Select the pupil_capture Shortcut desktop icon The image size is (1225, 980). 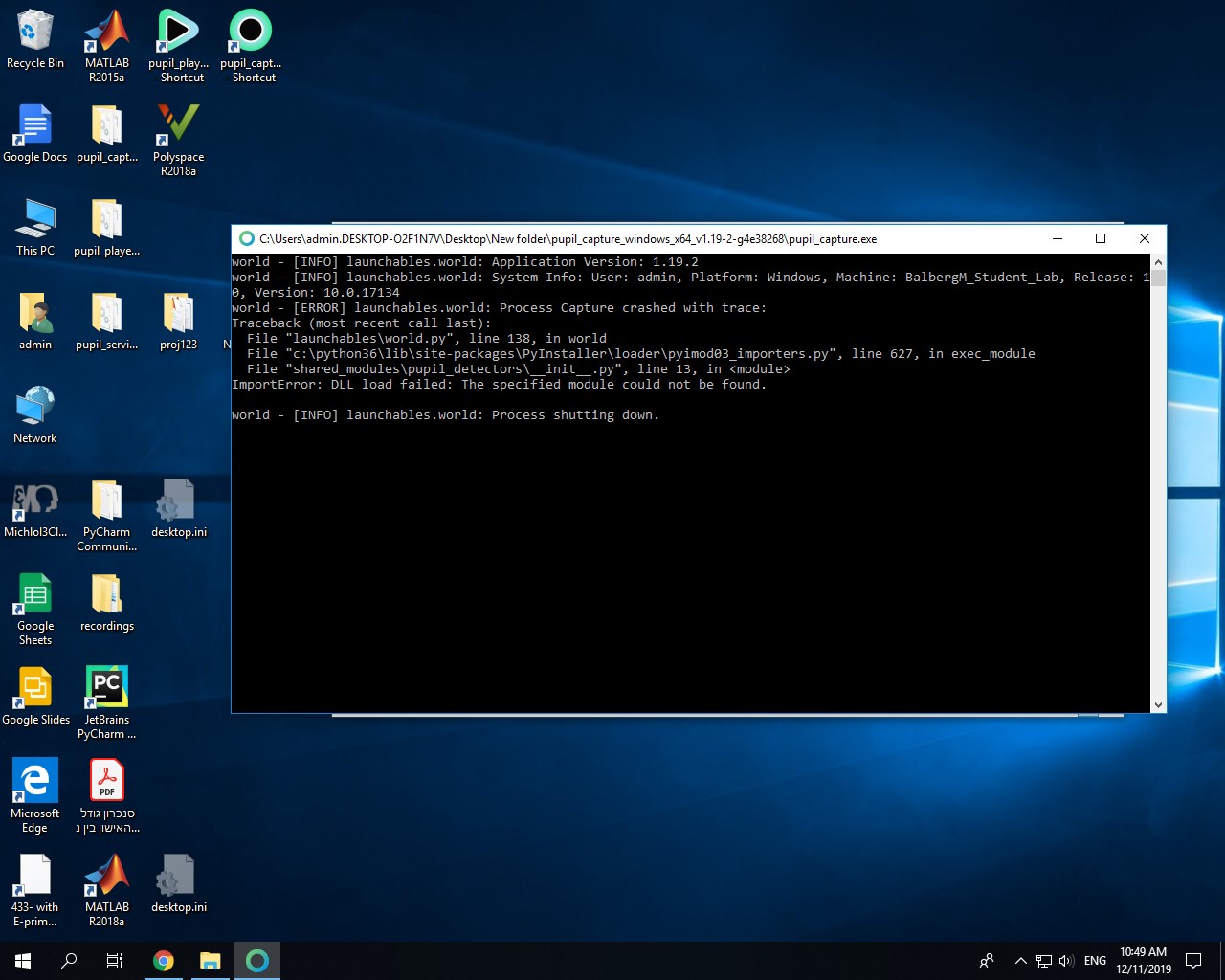(x=250, y=46)
